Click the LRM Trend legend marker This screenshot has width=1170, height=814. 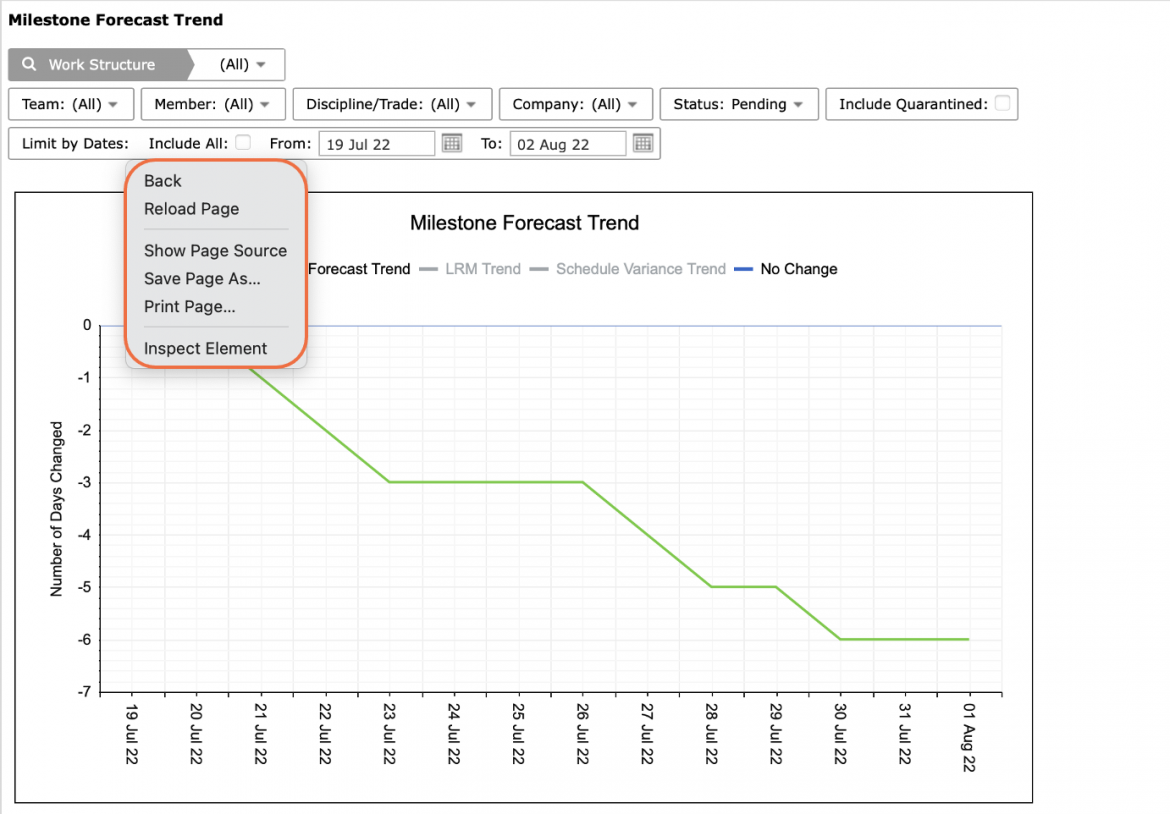coord(428,269)
